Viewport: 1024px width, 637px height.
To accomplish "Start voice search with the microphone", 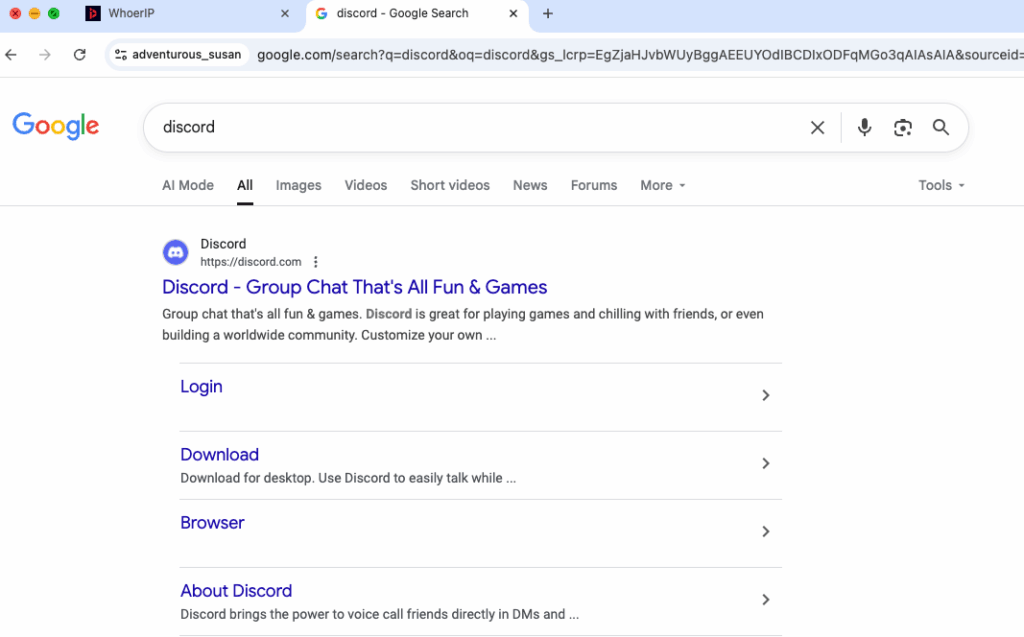I will 864,127.
